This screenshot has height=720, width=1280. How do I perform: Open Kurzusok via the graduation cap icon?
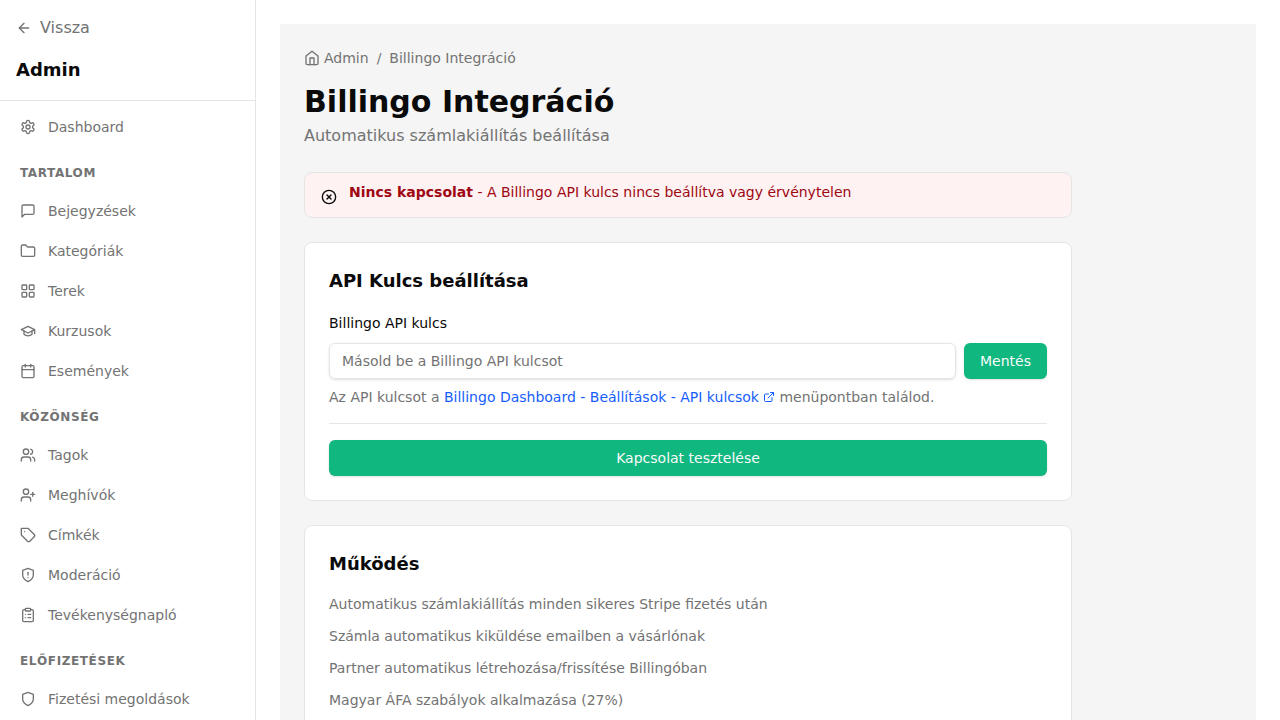27,331
